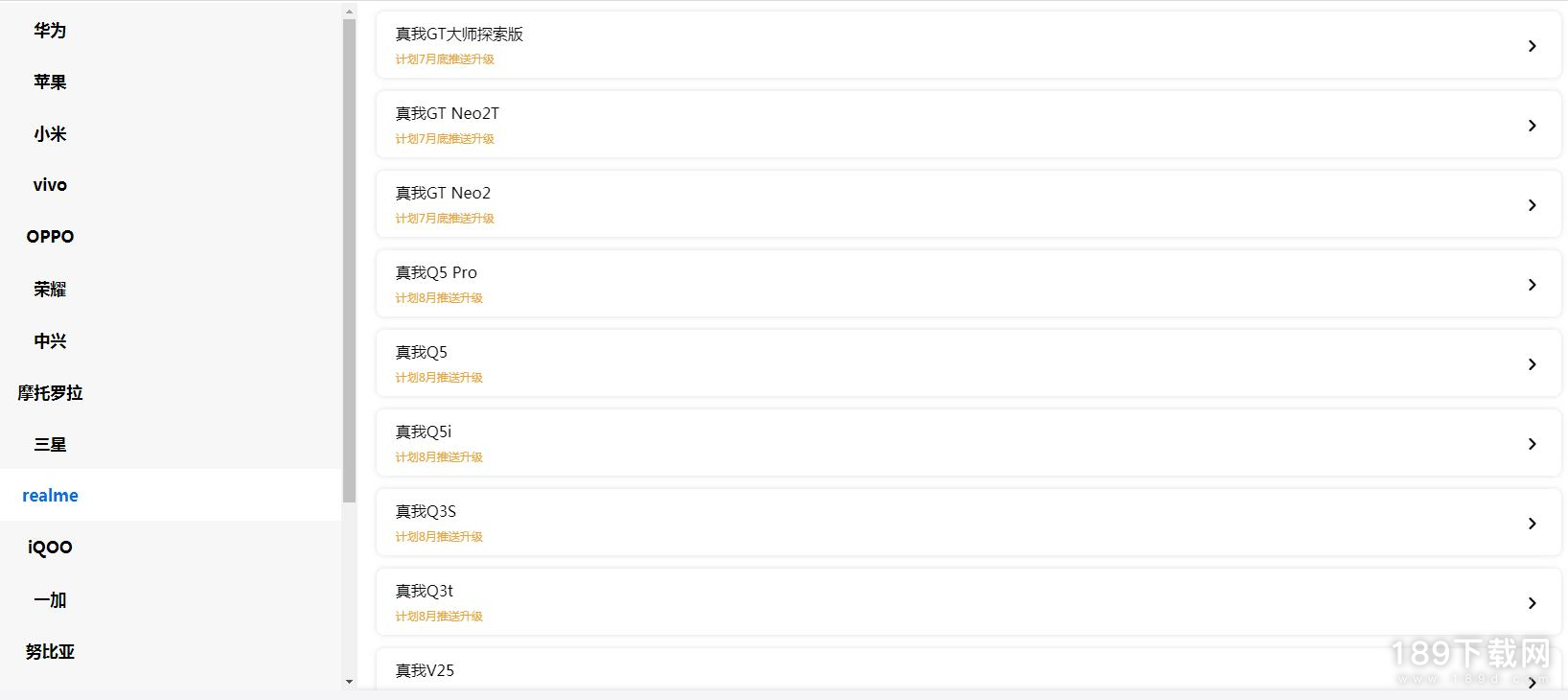
Task: Click chevron arrow on 真我Q5 row
Action: [x=1532, y=364]
